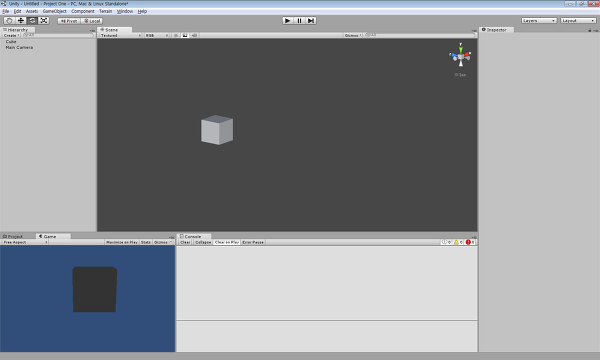The image size is (600, 360).
Task: Toggle Error Pause in the Console
Action: click(x=253, y=242)
